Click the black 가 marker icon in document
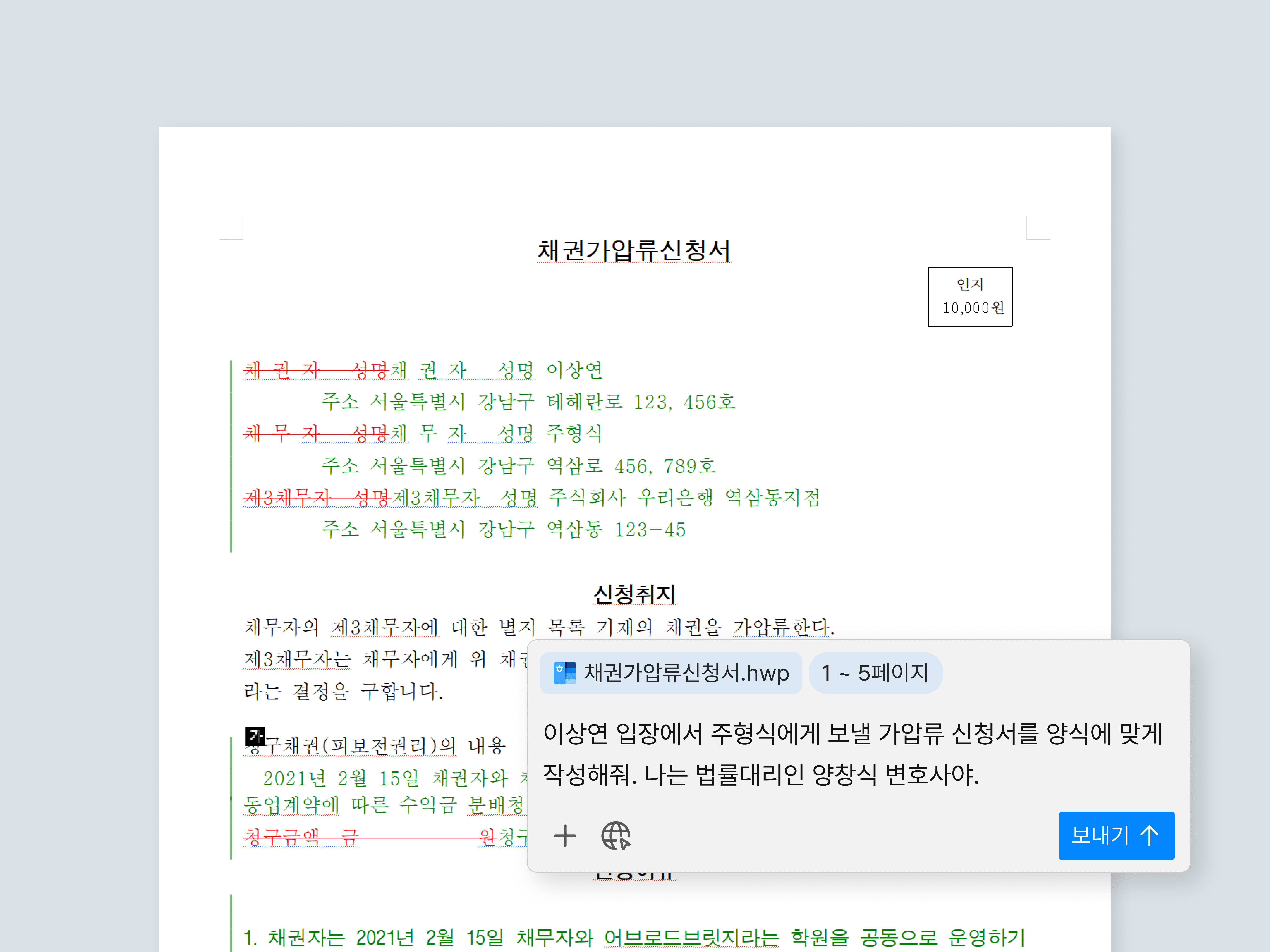This screenshot has height=952, width=1270. pyautogui.click(x=255, y=736)
